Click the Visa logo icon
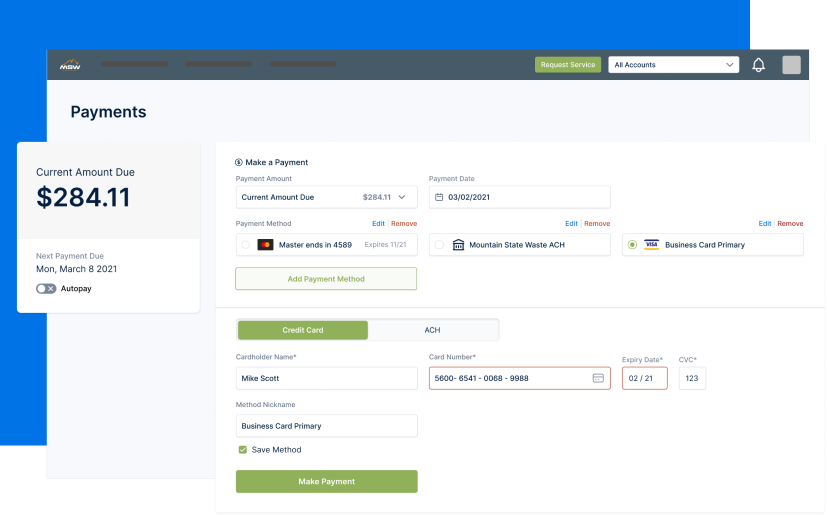This screenshot has height=515, width=827. click(x=651, y=245)
